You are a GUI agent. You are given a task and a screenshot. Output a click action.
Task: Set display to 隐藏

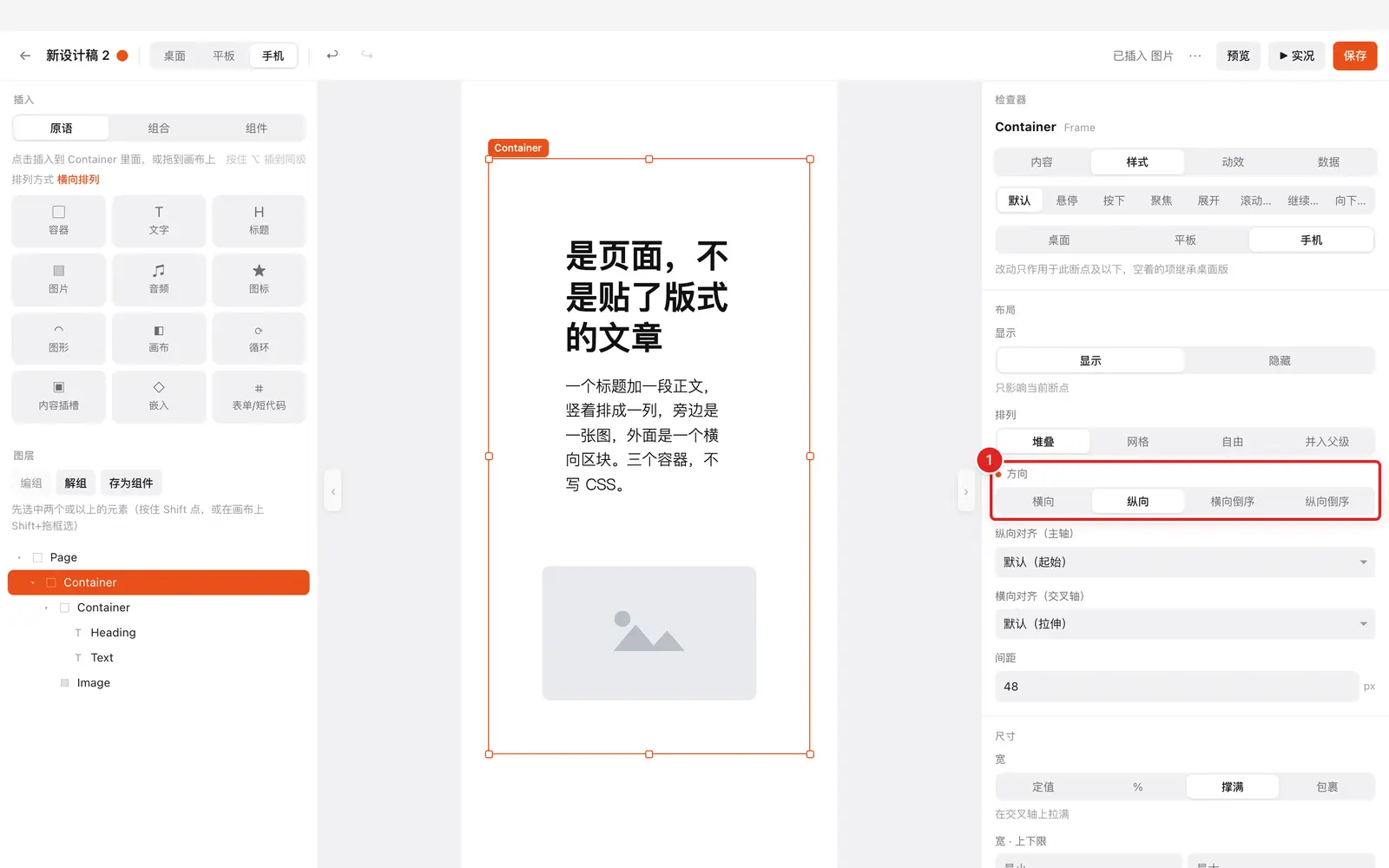[x=1280, y=360]
